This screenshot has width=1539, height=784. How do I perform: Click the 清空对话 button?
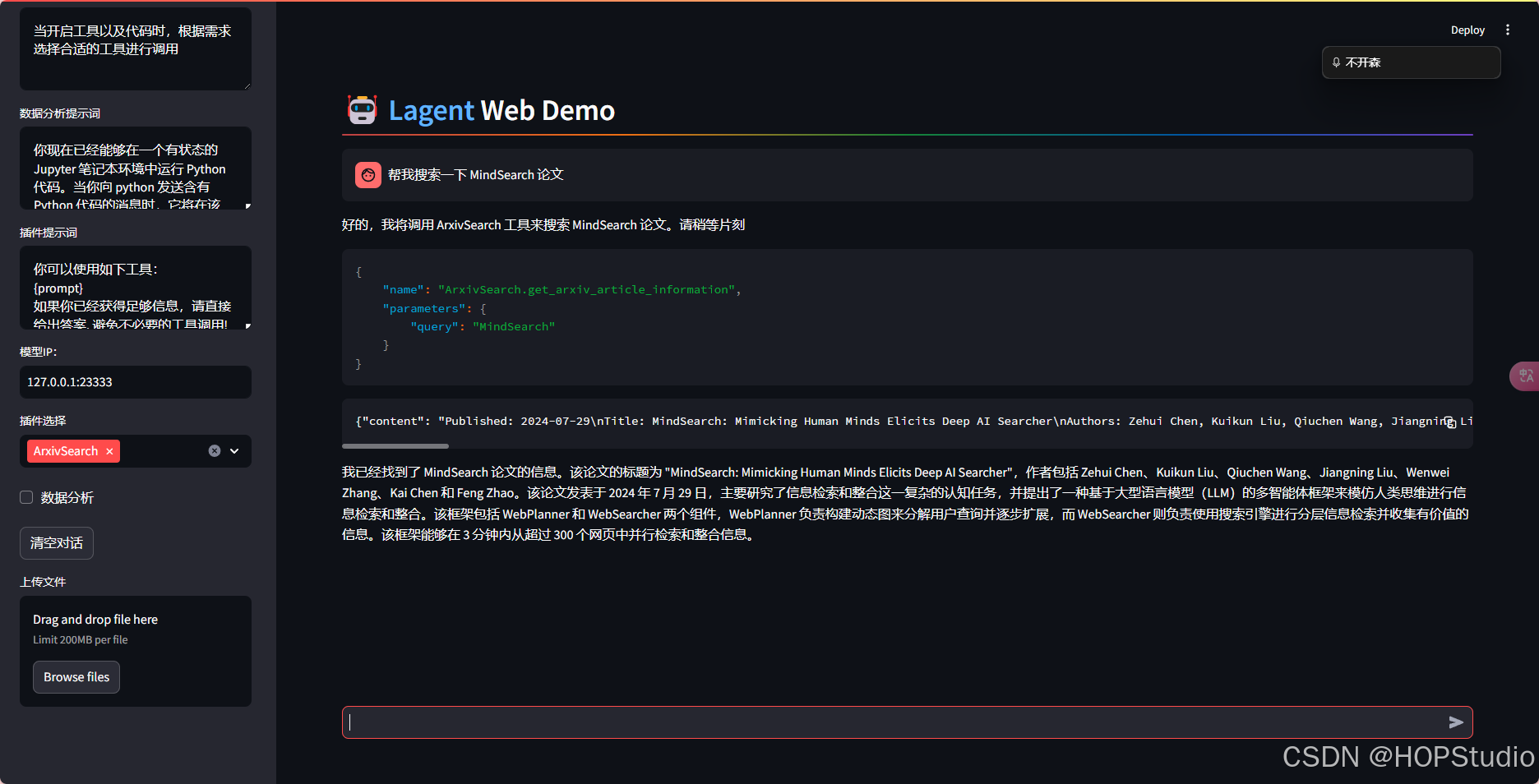click(57, 543)
